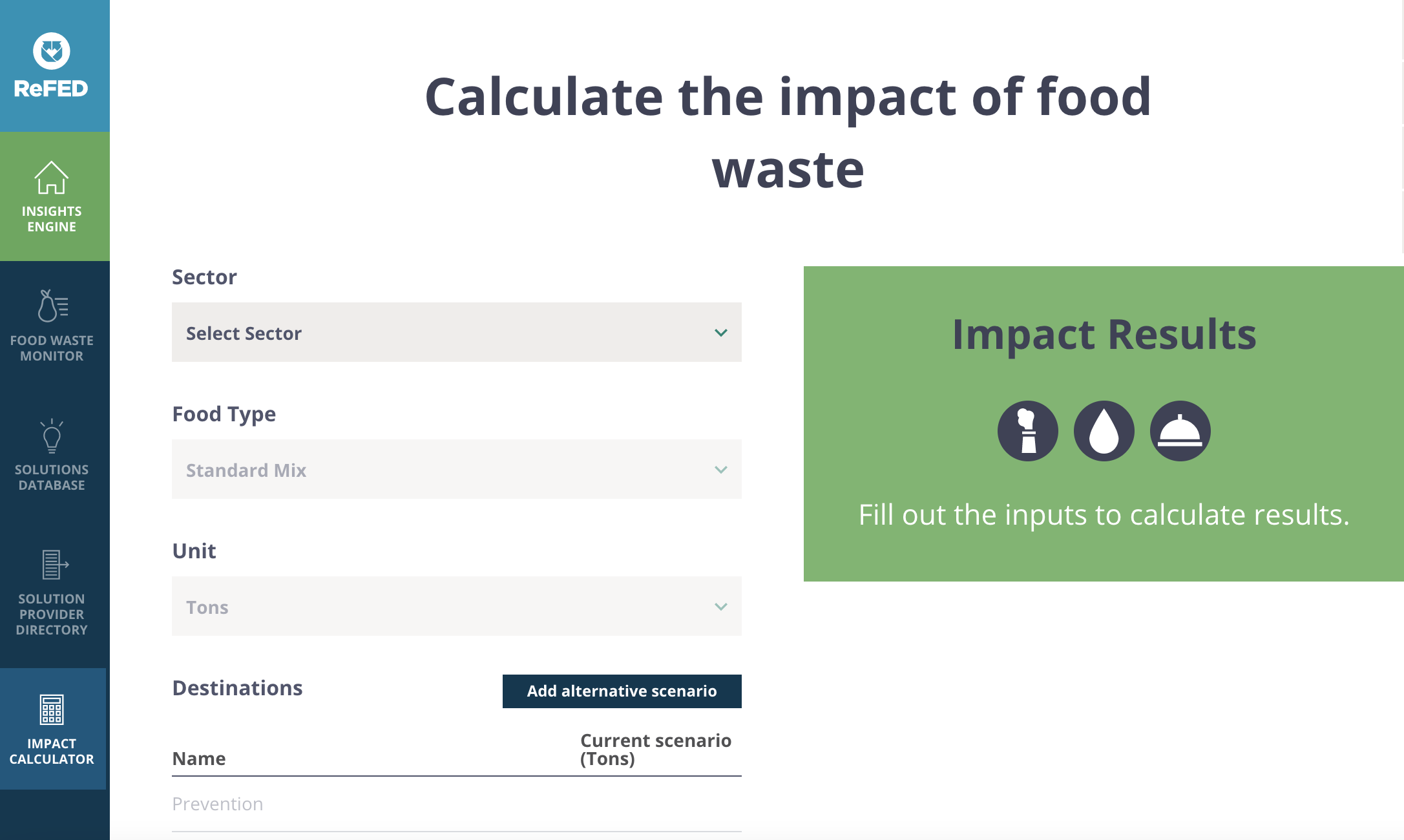Viewport: 1404px width, 840px height.
Task: Go to Solutions Database label
Action: 52,478
